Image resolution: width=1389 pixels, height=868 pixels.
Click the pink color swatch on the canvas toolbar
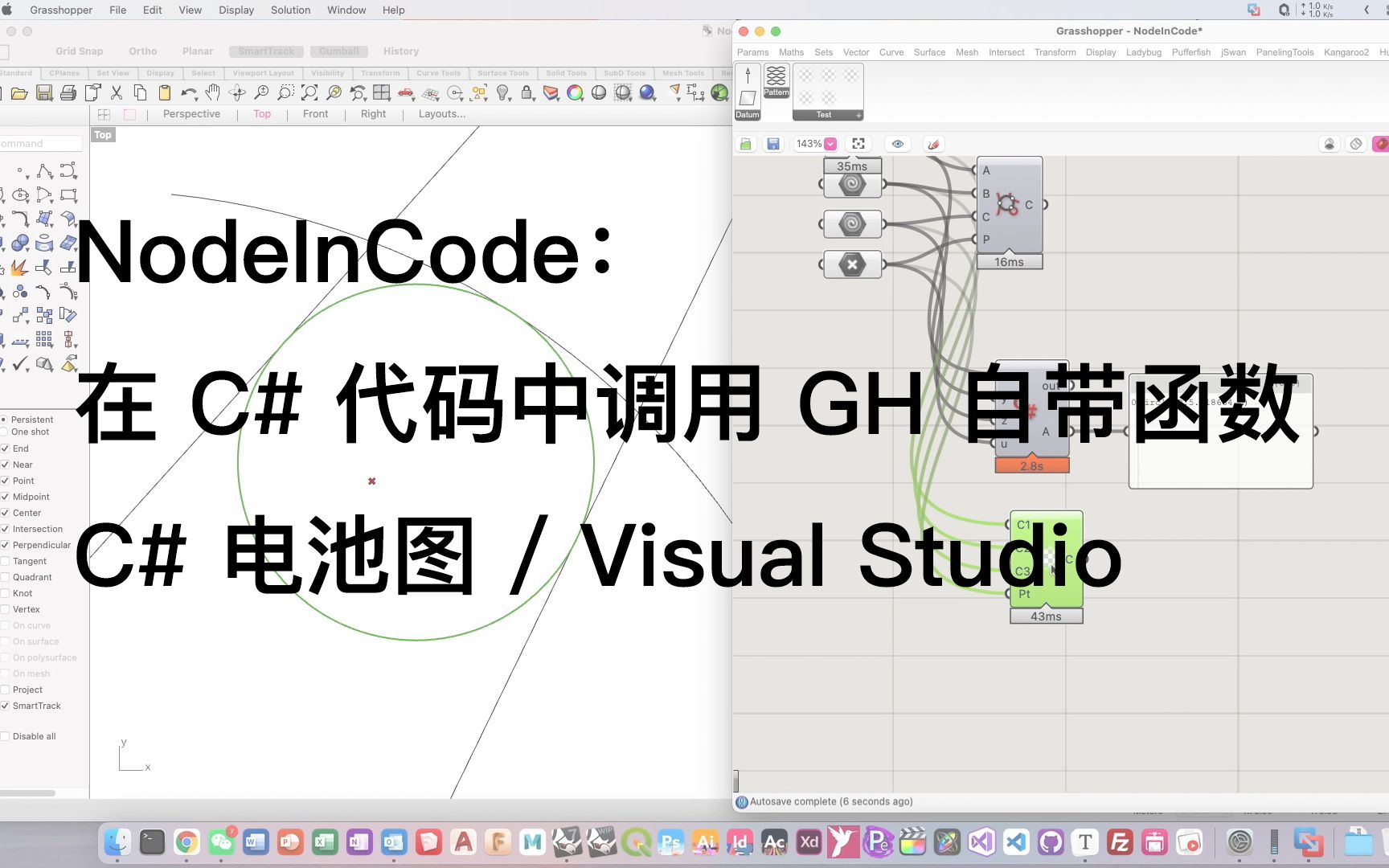(1381, 144)
